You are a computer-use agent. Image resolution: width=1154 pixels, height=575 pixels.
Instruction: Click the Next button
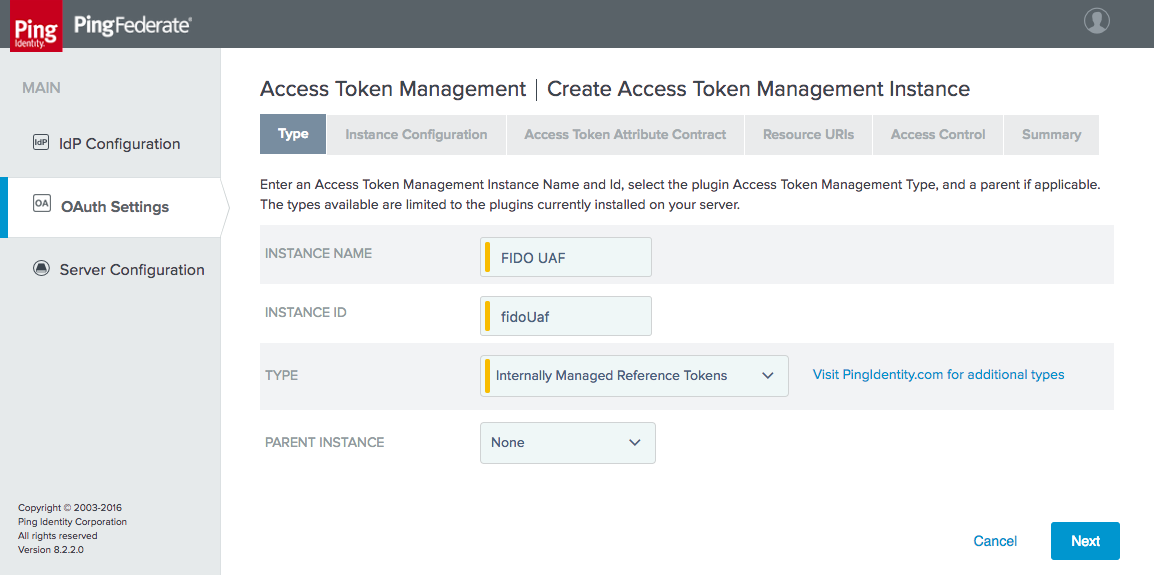coord(1086,541)
